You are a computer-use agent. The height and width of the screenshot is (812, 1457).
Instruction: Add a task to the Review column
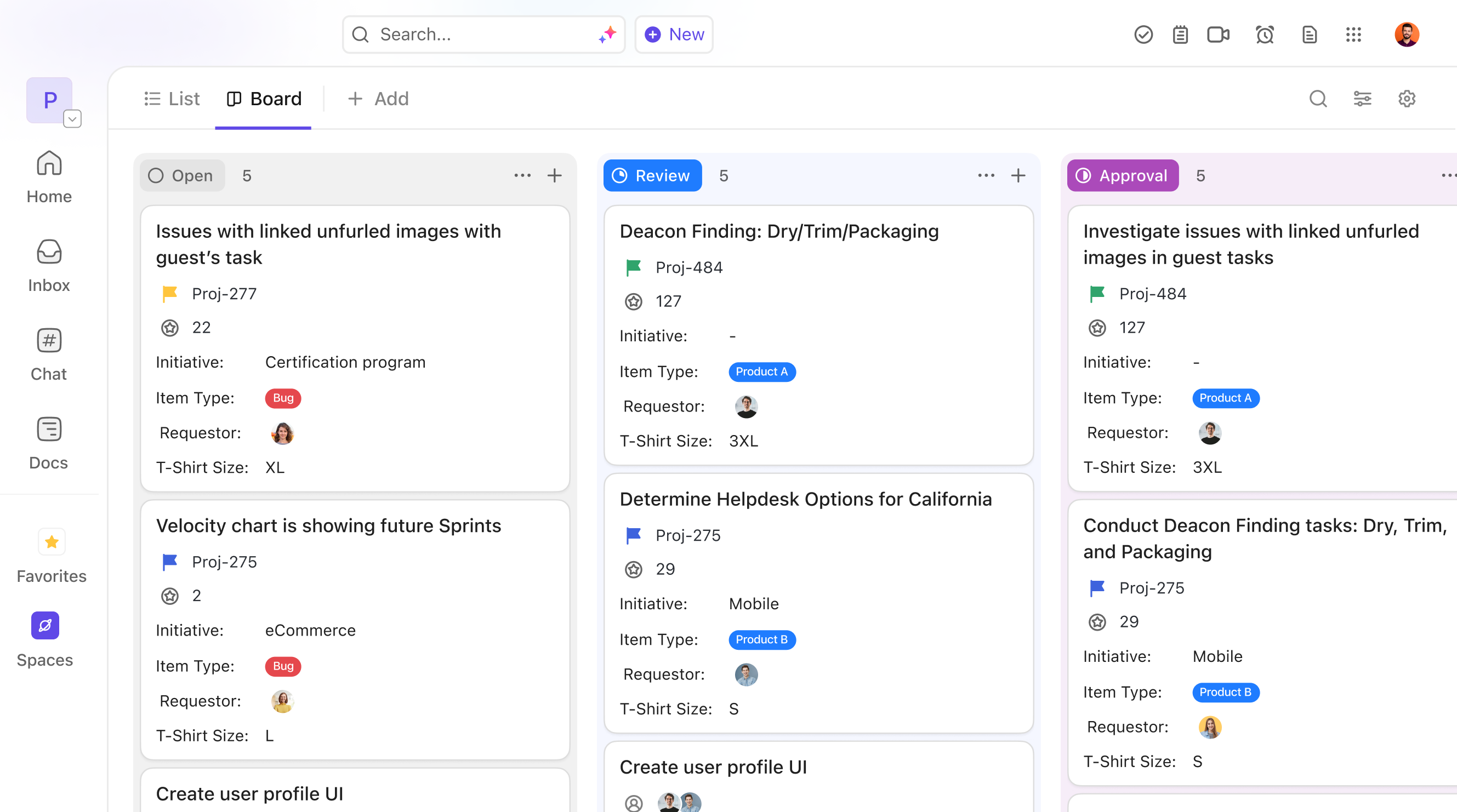pyautogui.click(x=1018, y=175)
